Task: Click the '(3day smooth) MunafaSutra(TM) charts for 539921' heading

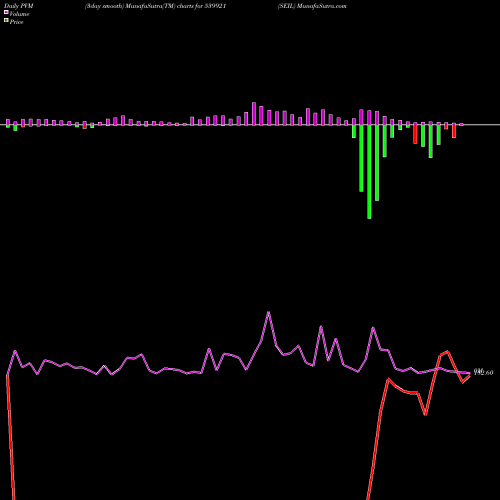Action: [156, 6]
